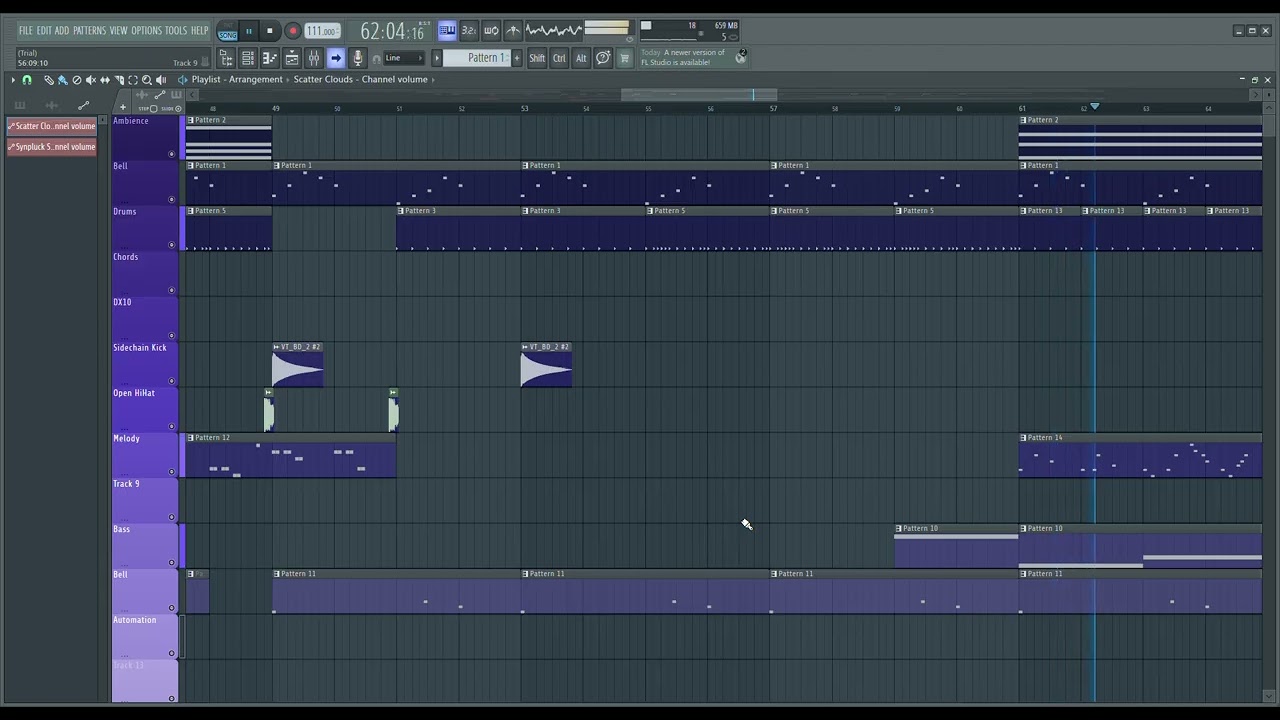
Task: Open the PATTERNS menu
Action: pos(89,30)
